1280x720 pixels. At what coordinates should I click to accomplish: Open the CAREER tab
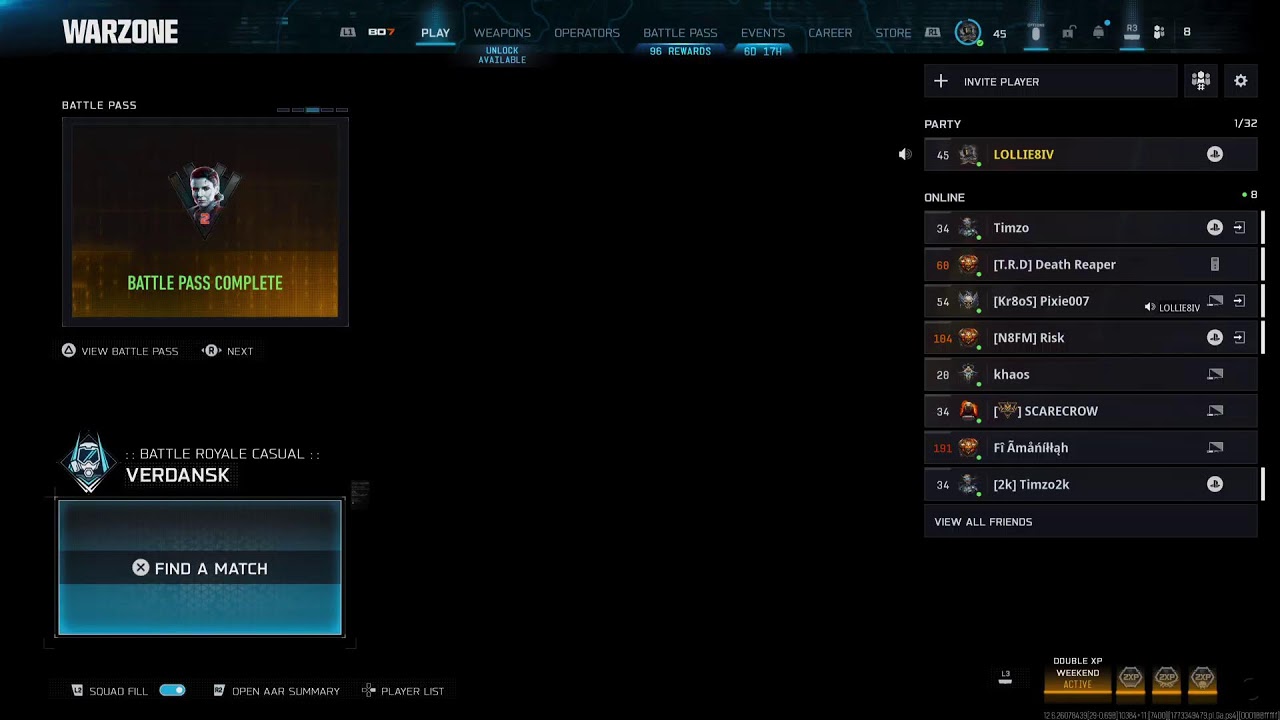(830, 33)
